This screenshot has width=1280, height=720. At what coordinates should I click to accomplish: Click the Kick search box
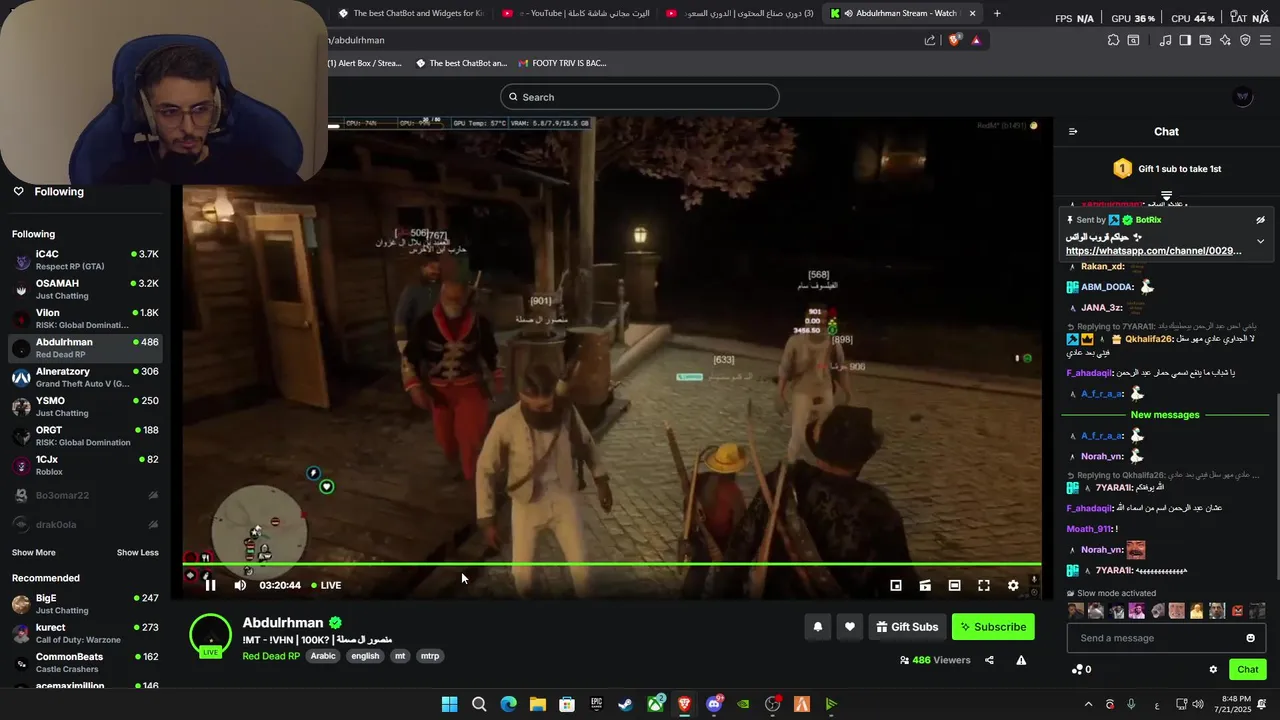(640, 97)
